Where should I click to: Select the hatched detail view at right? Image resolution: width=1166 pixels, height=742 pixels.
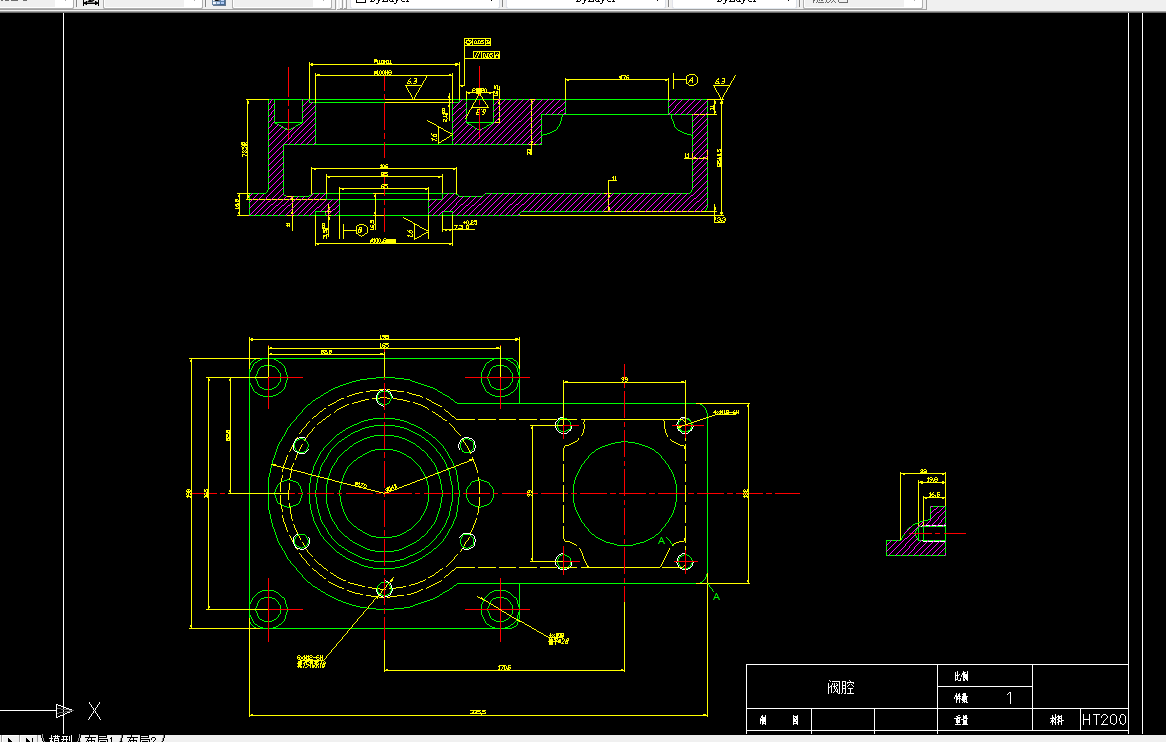pos(917,530)
